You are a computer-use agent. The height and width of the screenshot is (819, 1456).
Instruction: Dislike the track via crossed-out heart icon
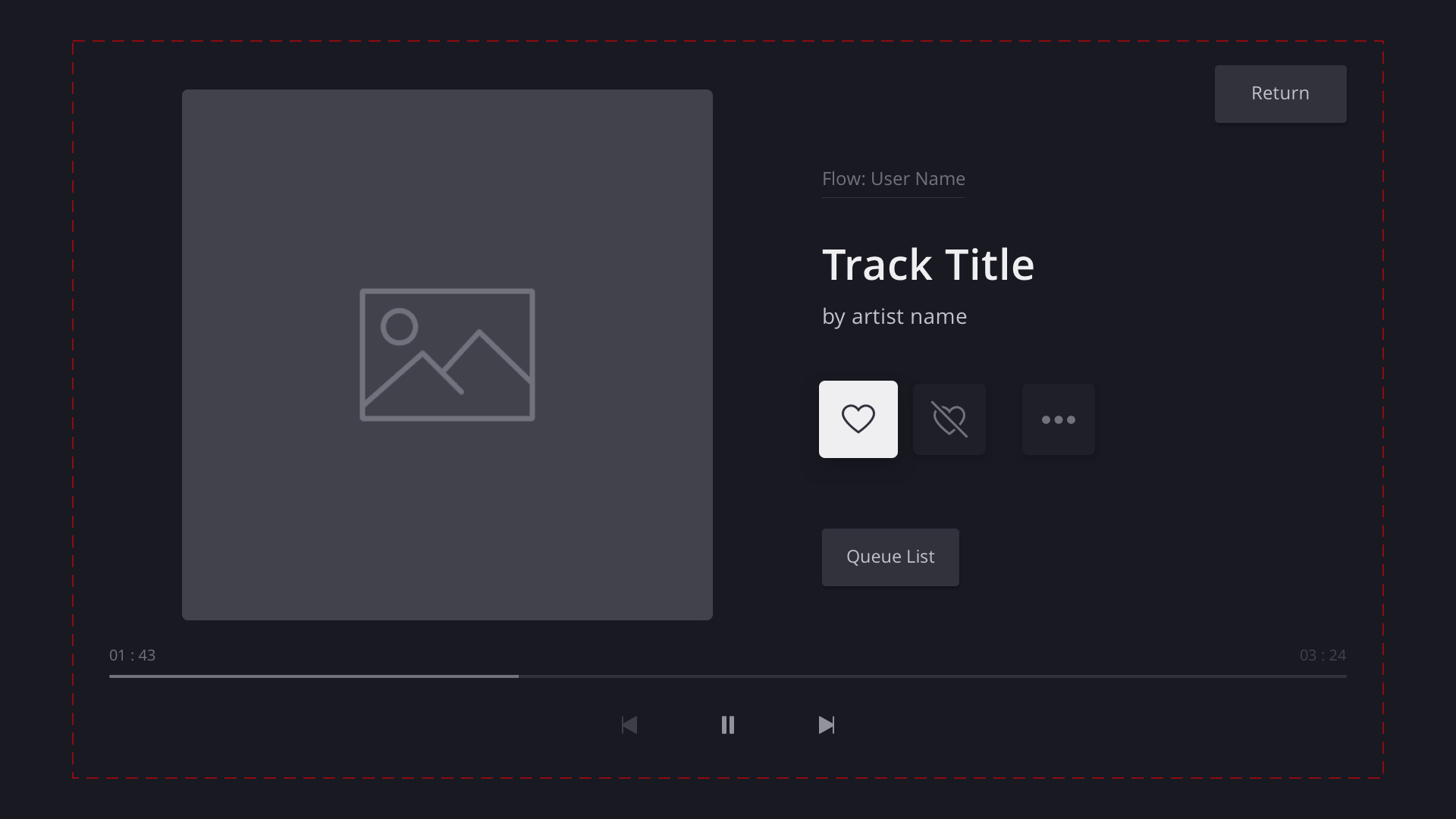tap(949, 419)
